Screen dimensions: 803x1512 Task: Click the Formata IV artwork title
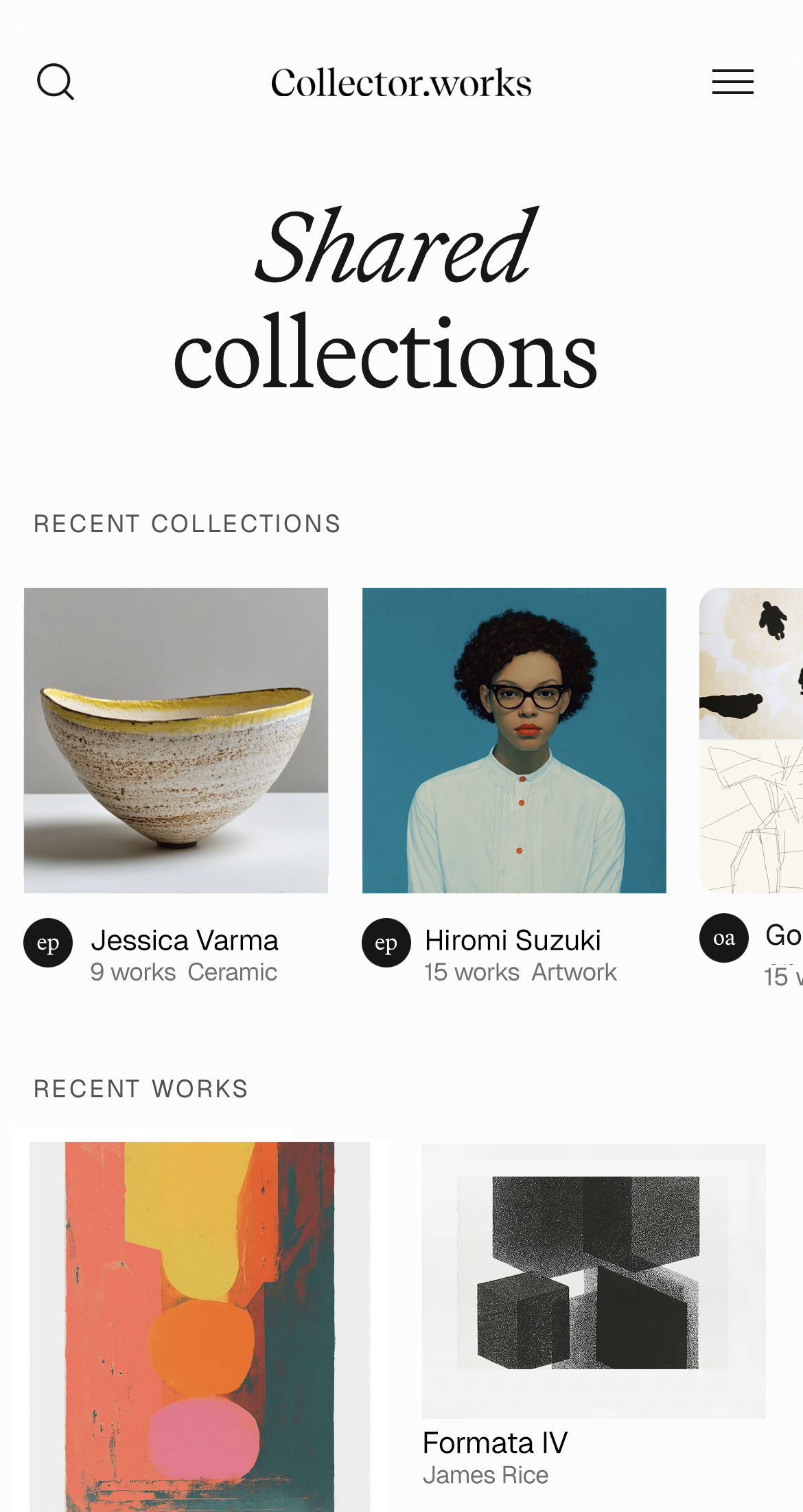[x=496, y=1443]
